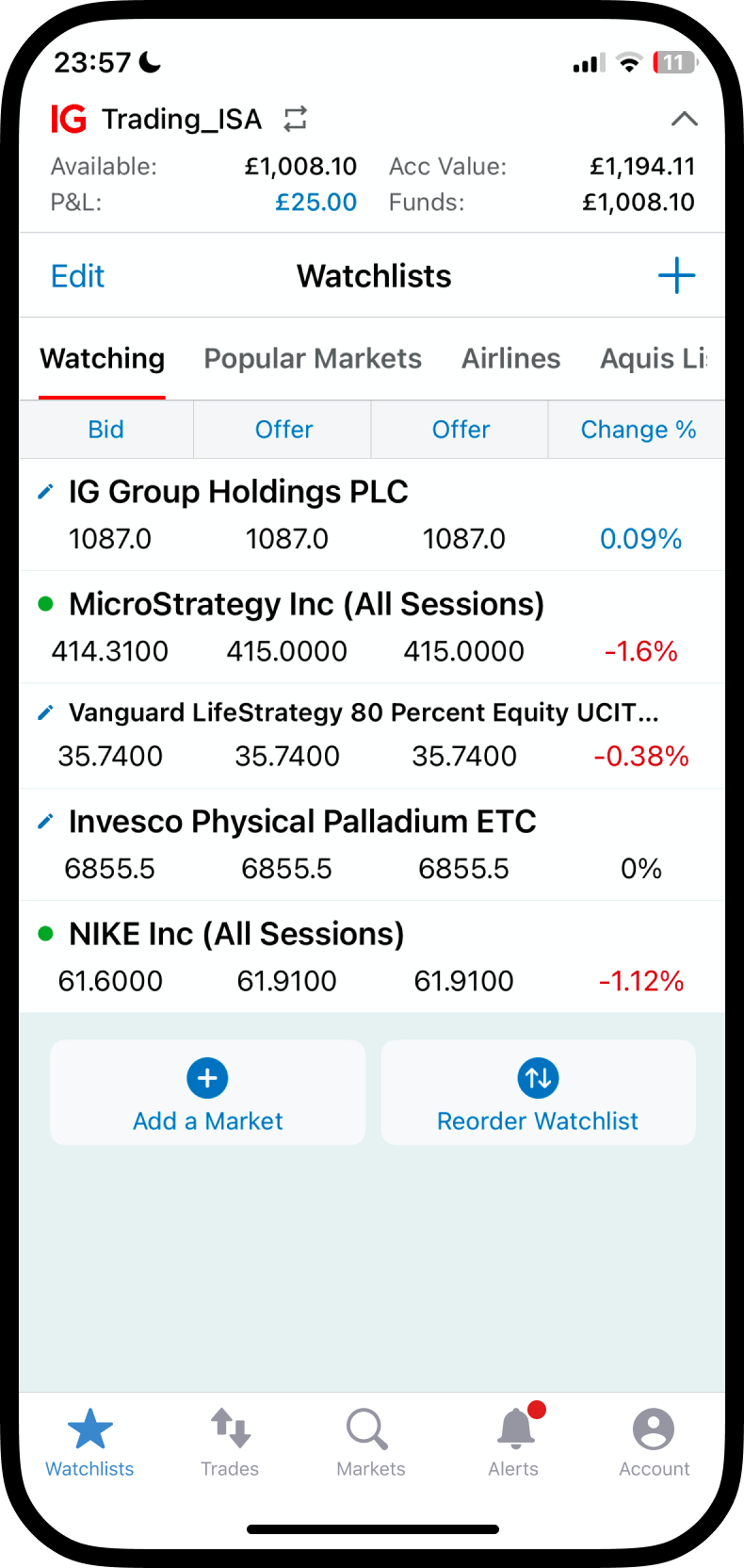Tap the plus icon to add watchlist

(x=676, y=276)
